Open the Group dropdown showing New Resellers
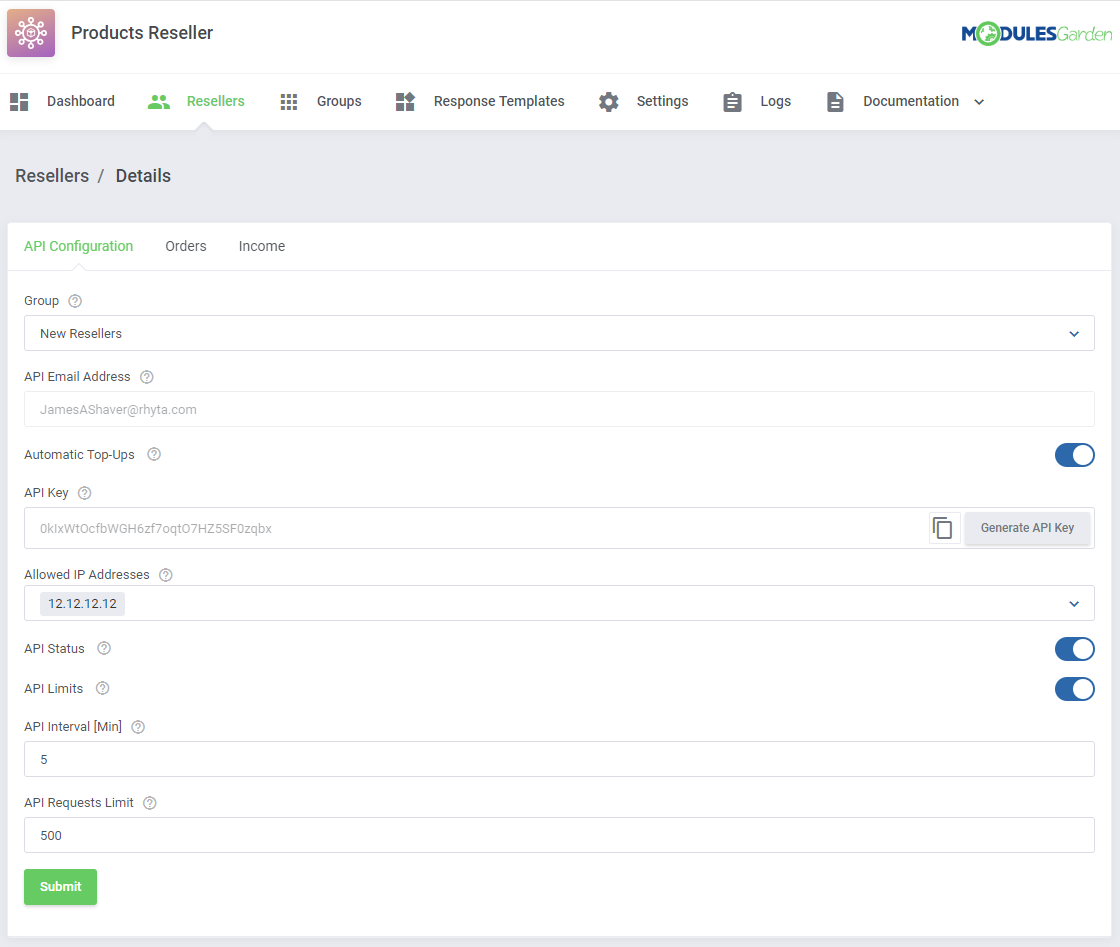Screen dimensions: 1120x947 559,334
